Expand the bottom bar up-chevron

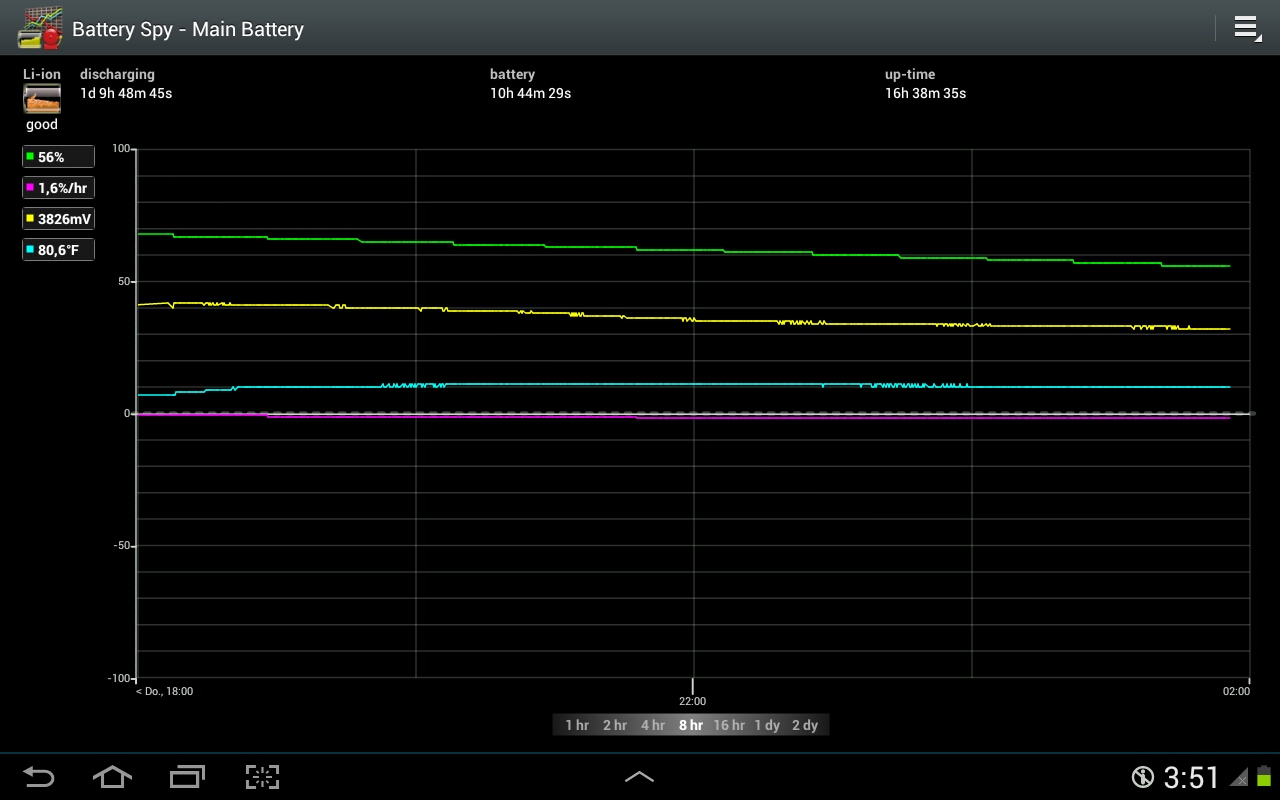pyautogui.click(x=640, y=777)
